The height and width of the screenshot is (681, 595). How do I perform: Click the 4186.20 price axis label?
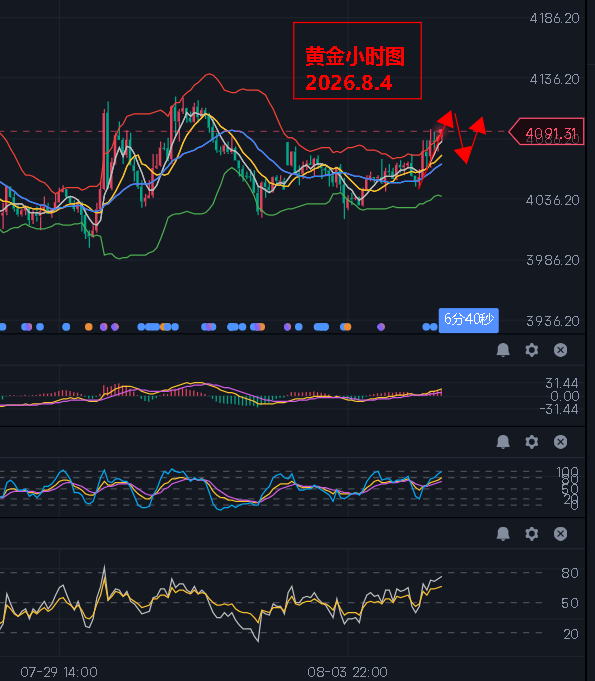pyautogui.click(x=555, y=18)
